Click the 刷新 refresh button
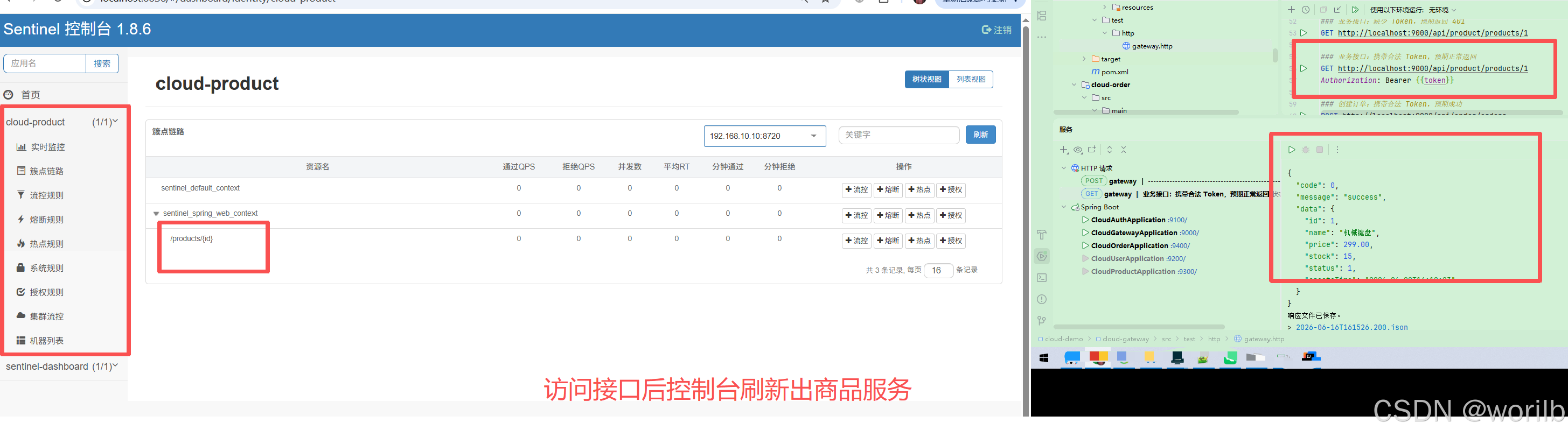This screenshot has height=437, width=1568. [981, 135]
